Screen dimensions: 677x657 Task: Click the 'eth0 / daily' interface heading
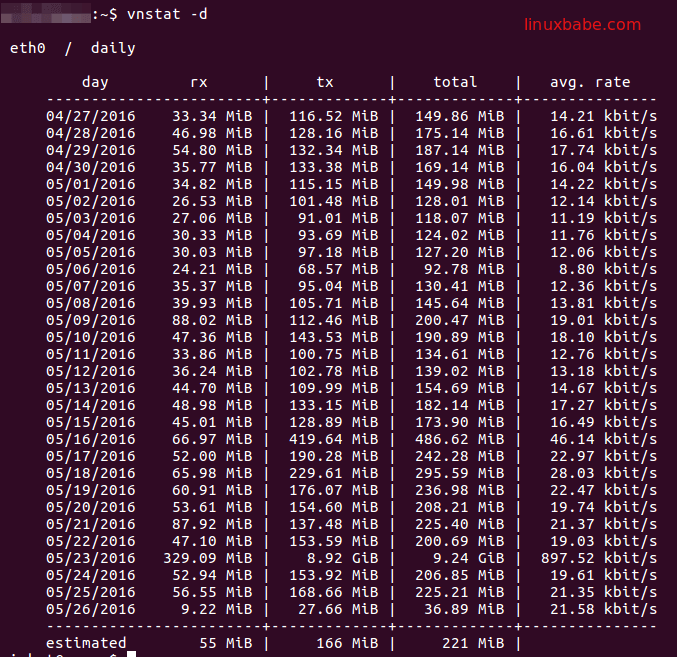(72, 48)
